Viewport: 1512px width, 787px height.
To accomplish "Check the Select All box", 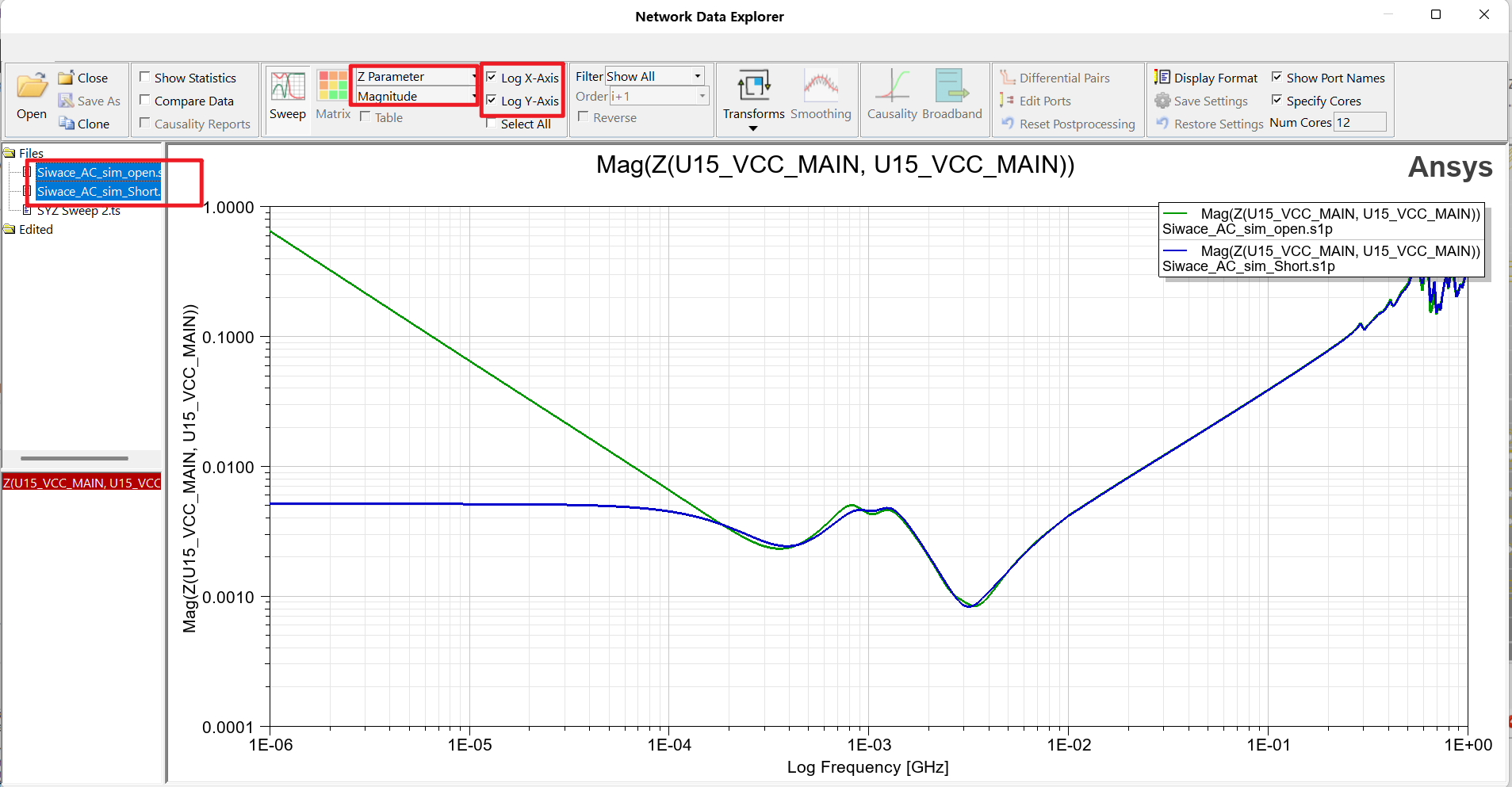I will point(491,123).
